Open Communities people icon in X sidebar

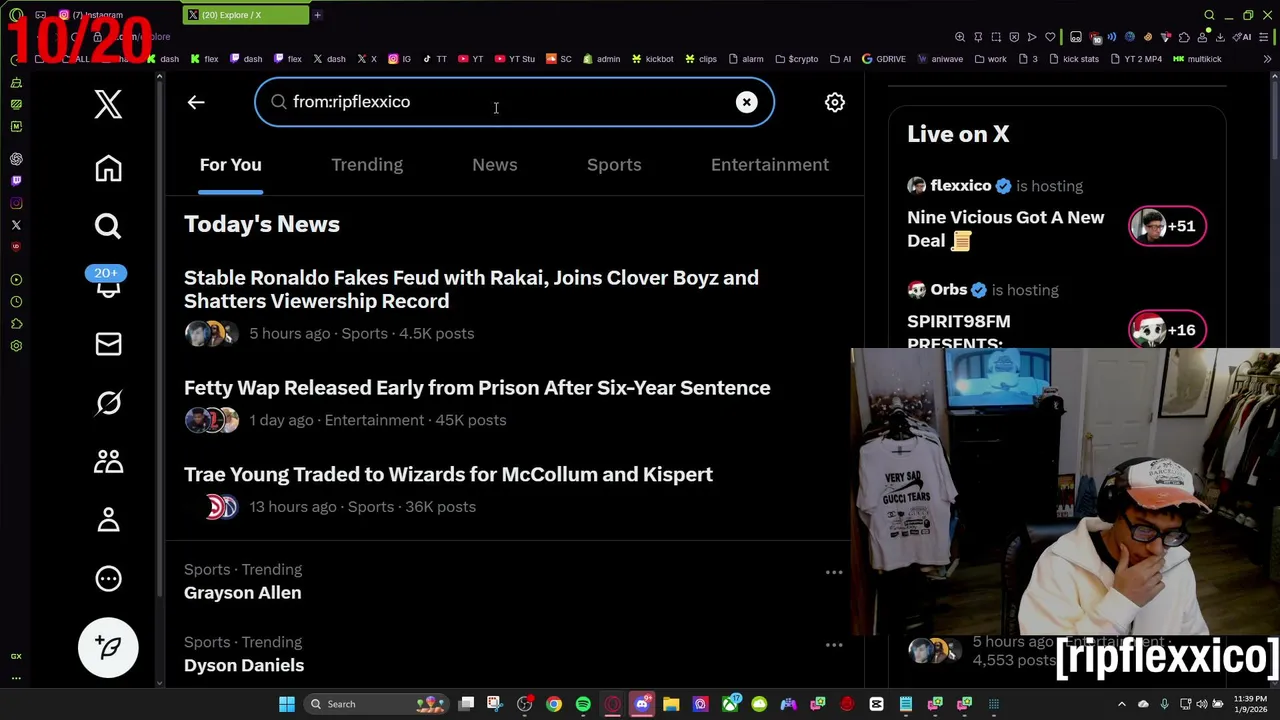coord(108,461)
